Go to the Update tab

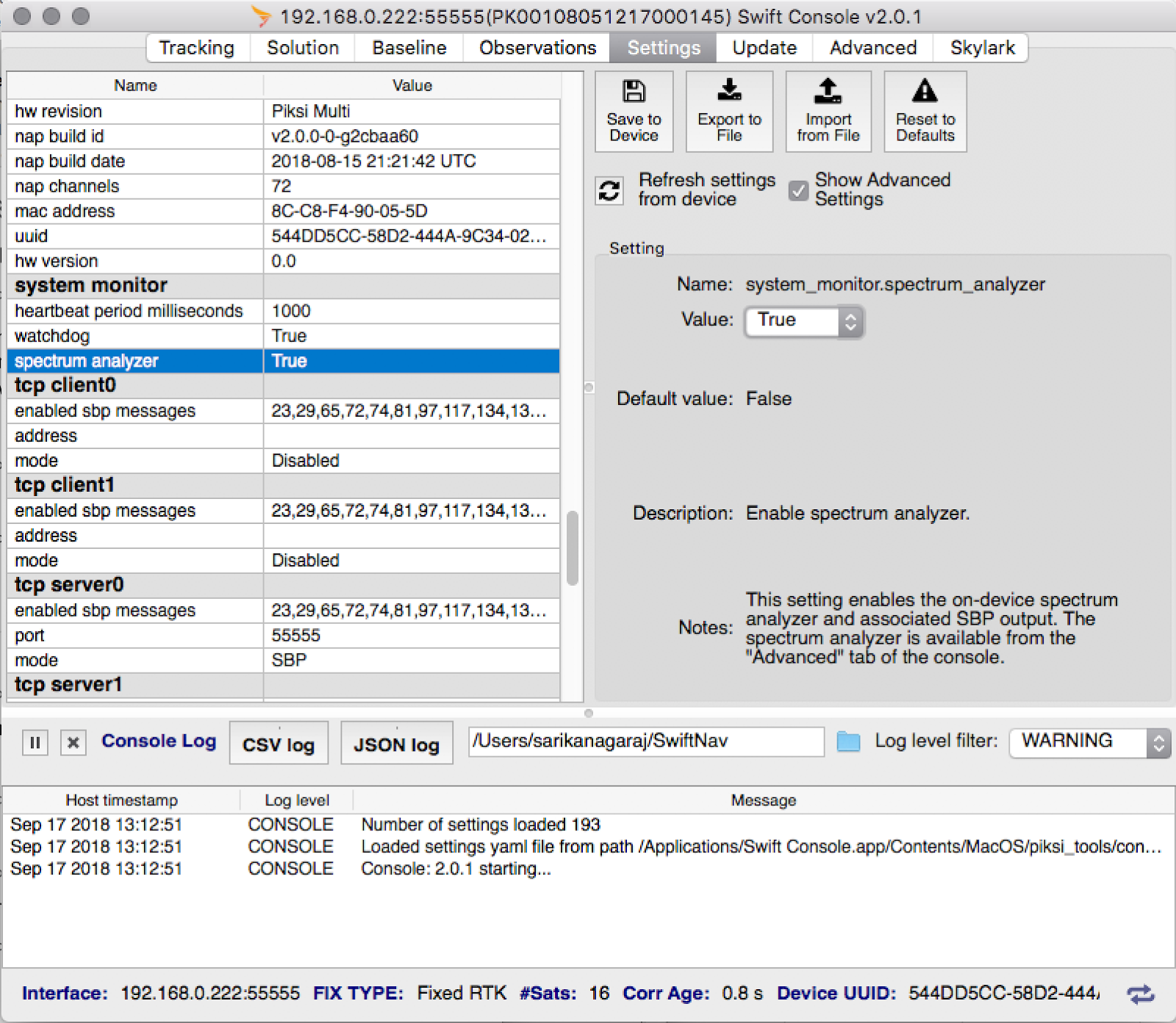[764, 48]
